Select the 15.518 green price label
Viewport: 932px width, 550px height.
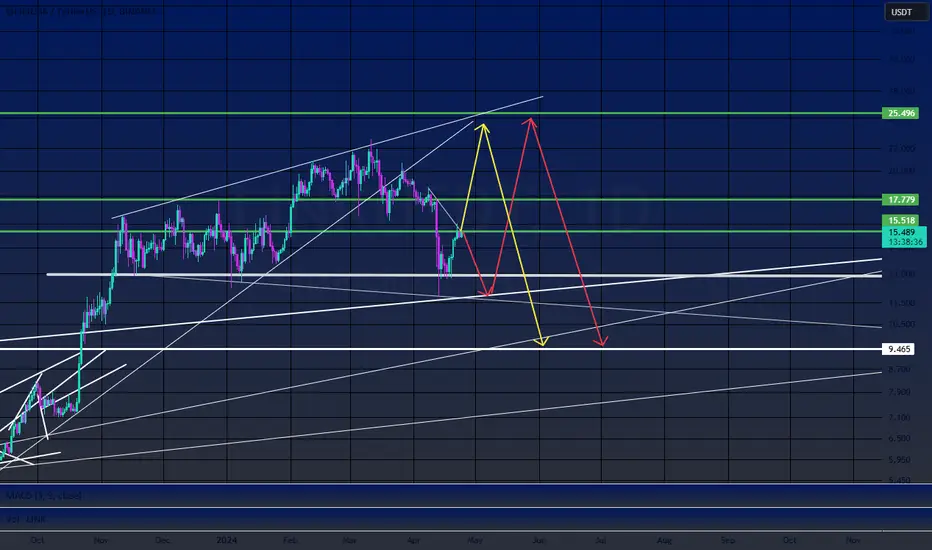click(x=900, y=221)
